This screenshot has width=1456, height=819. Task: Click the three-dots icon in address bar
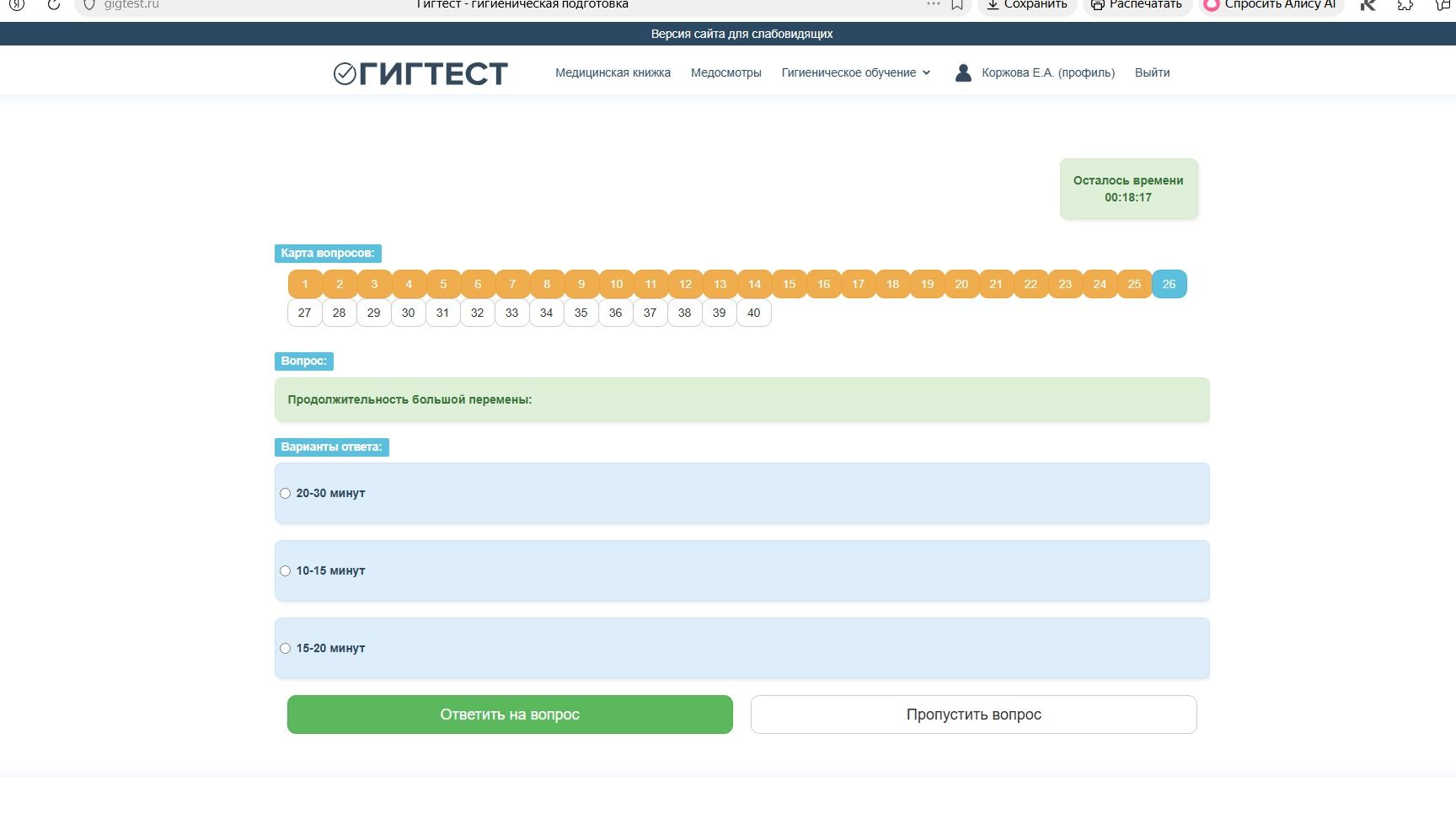933,4
